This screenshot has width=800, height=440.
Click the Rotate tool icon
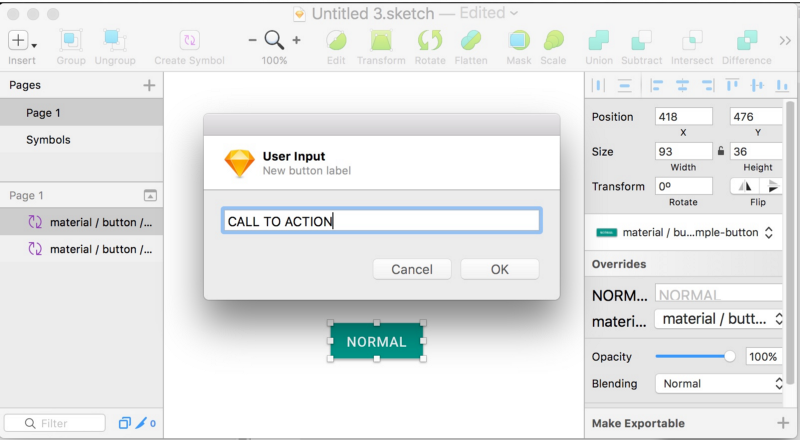[430, 40]
